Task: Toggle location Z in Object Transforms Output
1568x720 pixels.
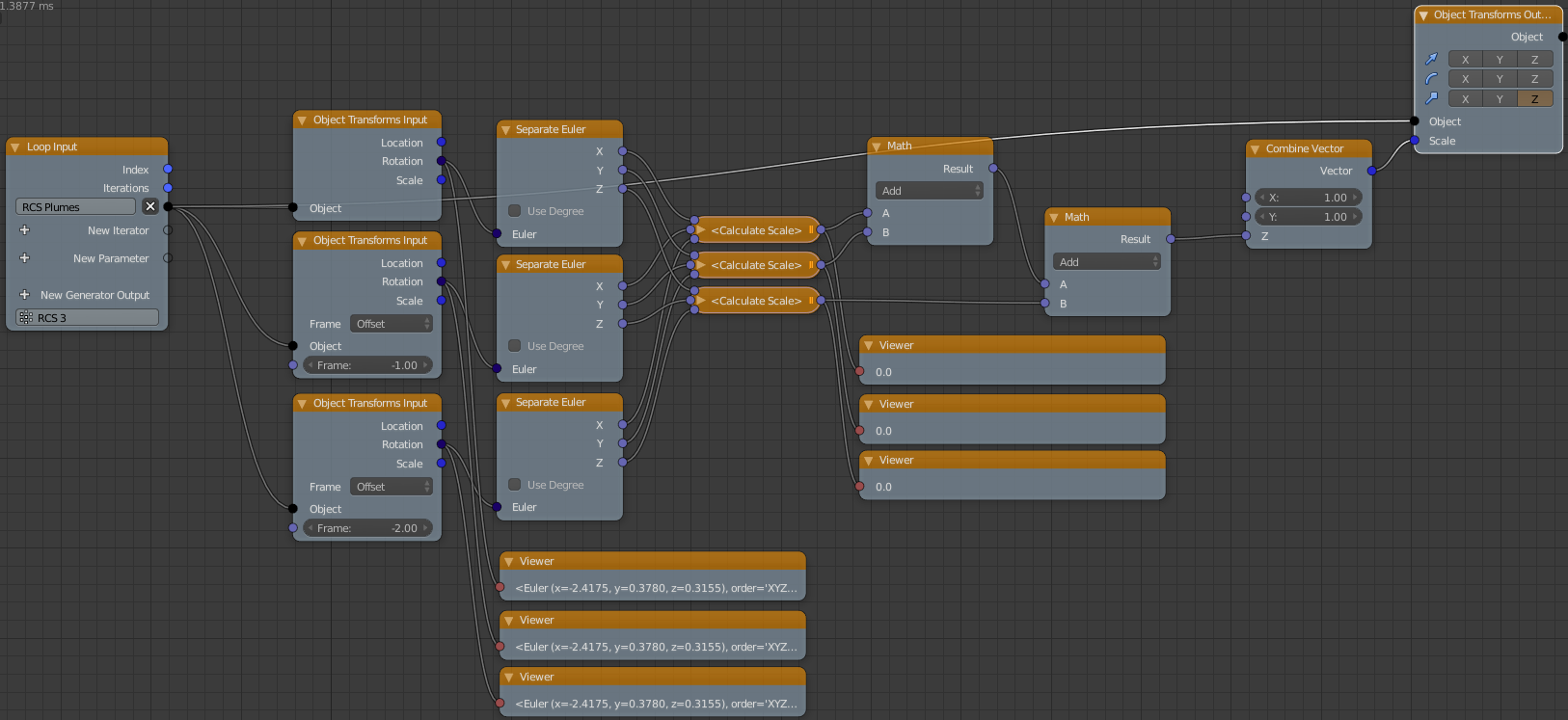Action: [x=1534, y=59]
